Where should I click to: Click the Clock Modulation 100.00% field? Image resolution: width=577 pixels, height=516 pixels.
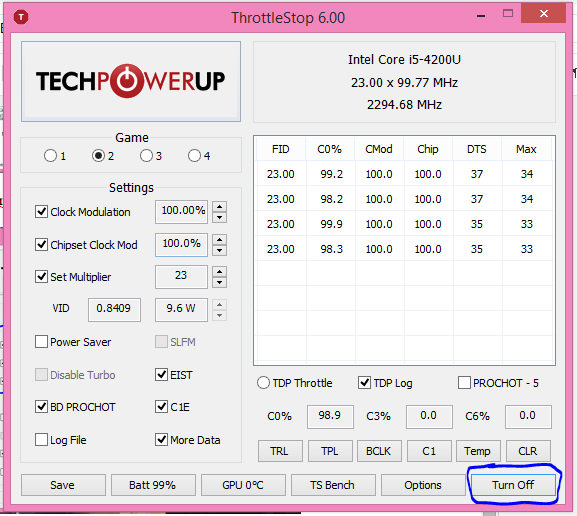181,212
